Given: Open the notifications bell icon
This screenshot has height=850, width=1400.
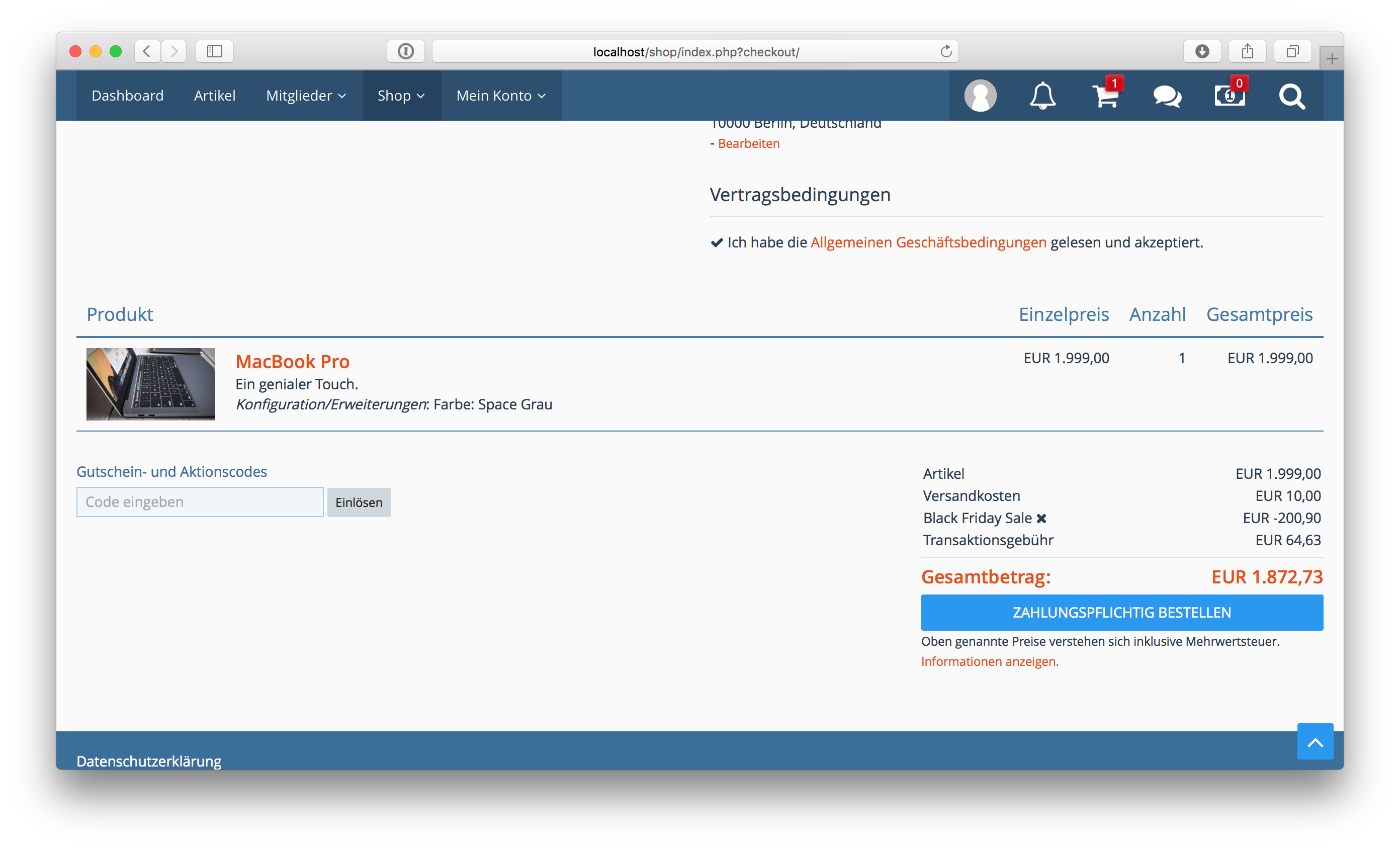Looking at the screenshot, I should (1042, 96).
